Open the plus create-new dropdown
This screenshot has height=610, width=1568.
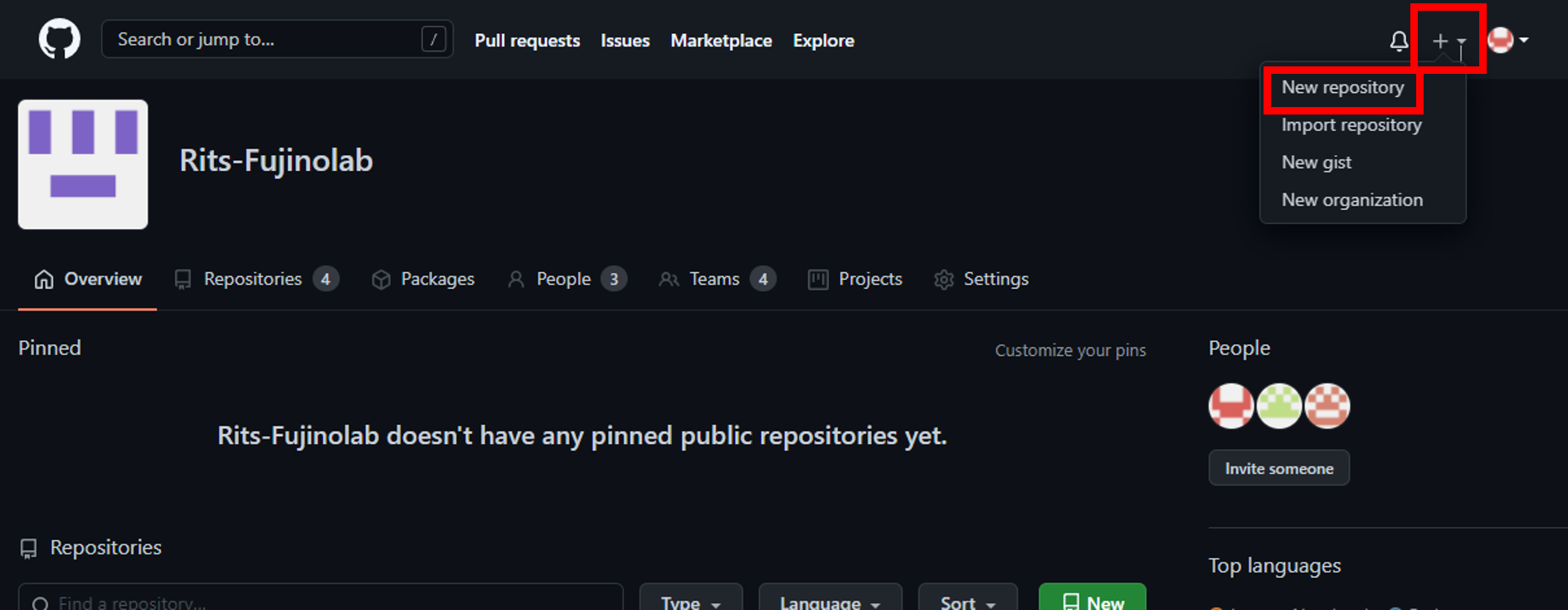pyautogui.click(x=1449, y=41)
